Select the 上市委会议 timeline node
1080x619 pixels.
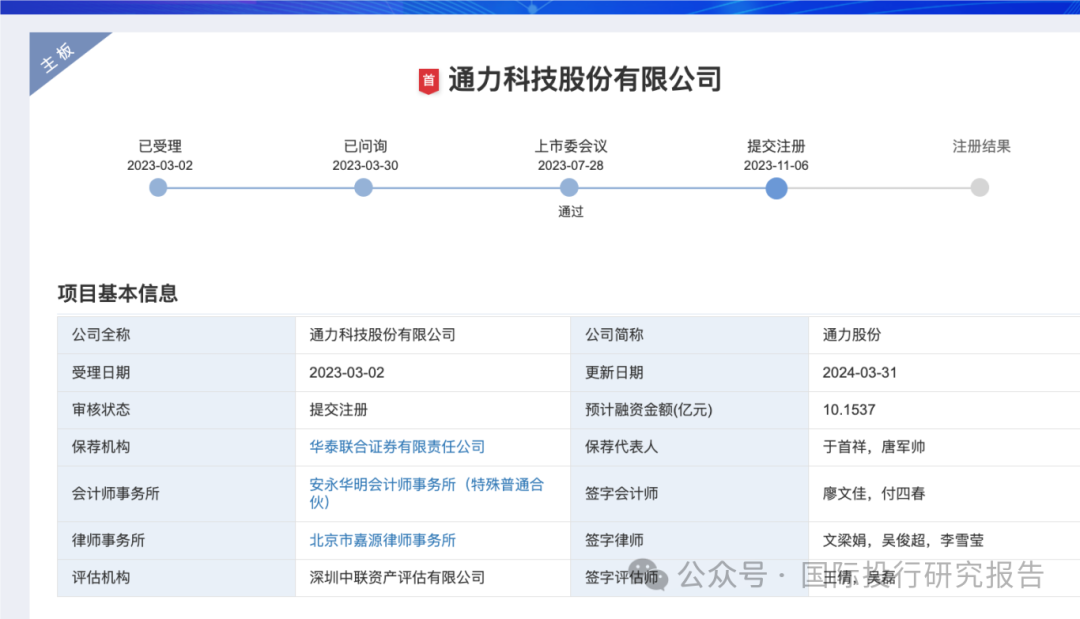[569, 187]
